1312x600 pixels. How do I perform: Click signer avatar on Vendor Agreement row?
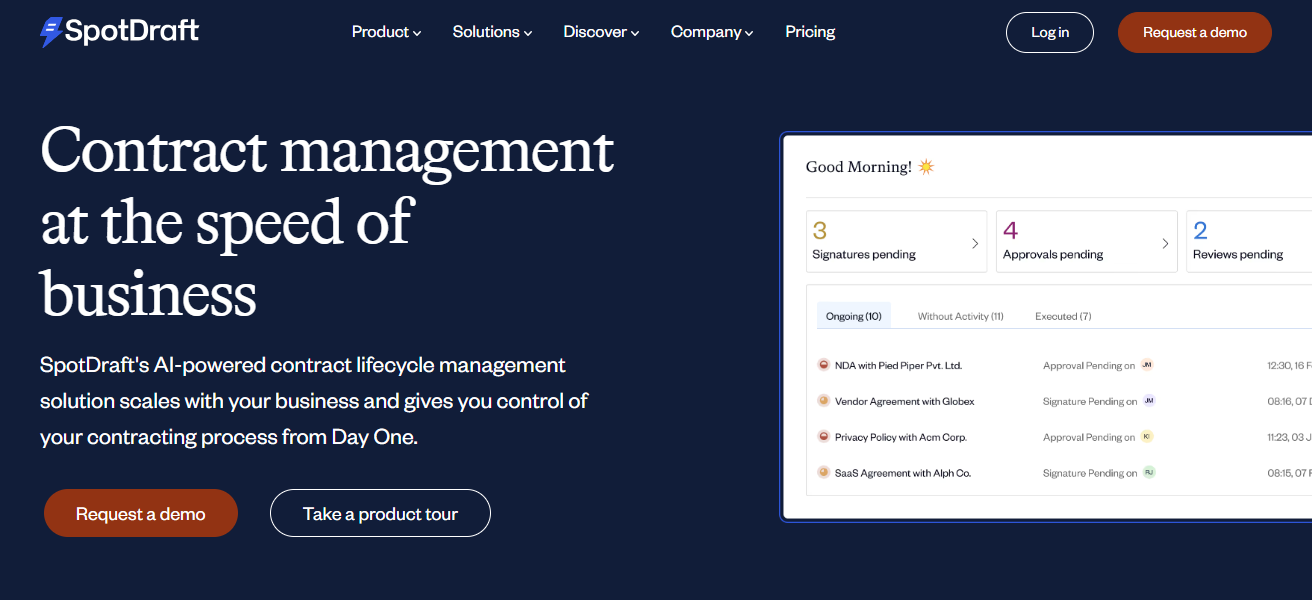[1149, 401]
